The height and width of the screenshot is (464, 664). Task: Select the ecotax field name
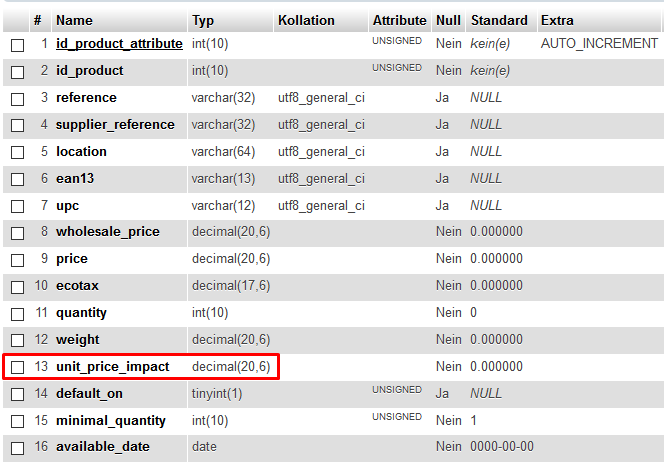tap(77, 286)
